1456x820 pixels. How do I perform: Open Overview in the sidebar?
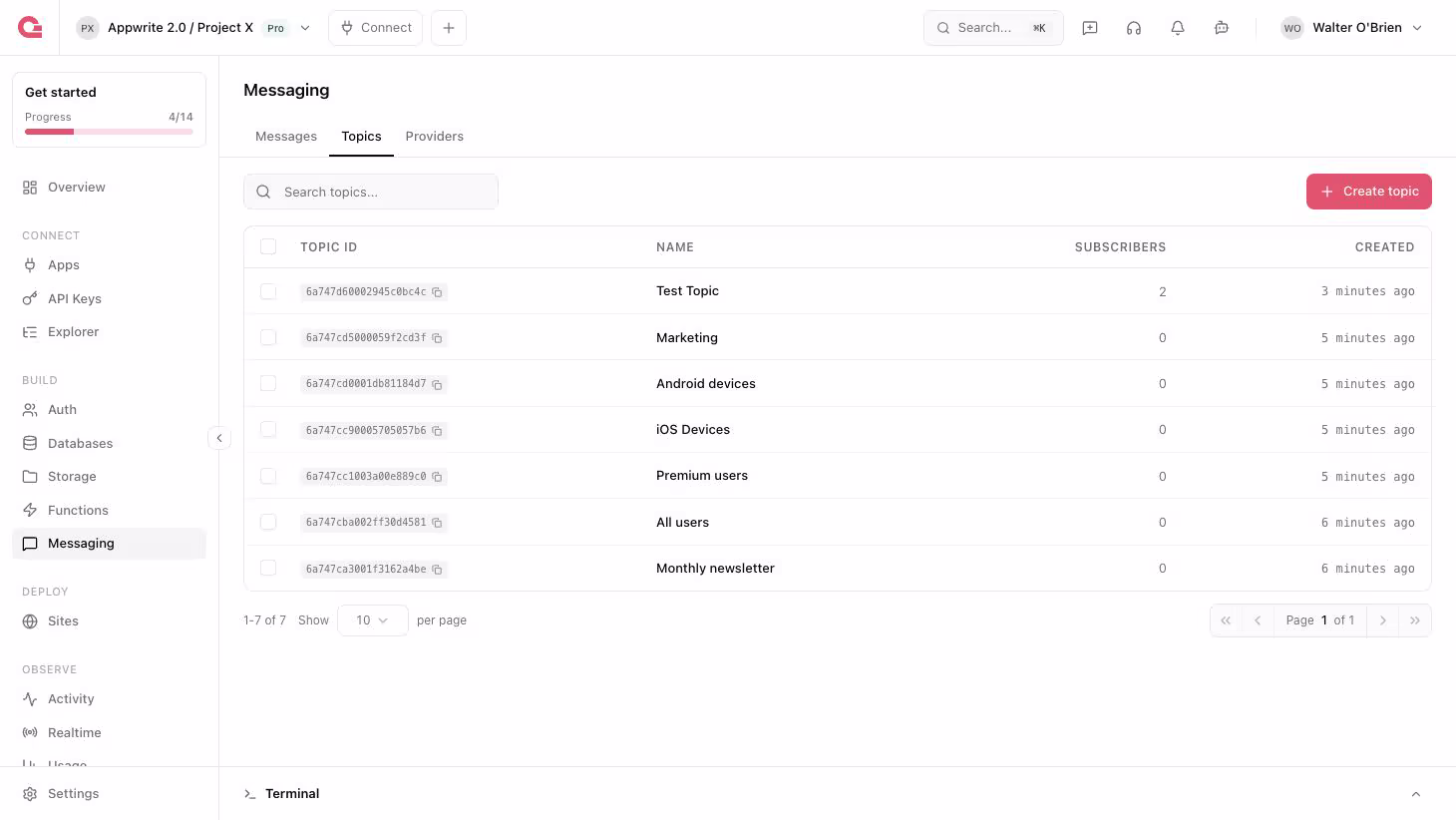tap(109, 188)
